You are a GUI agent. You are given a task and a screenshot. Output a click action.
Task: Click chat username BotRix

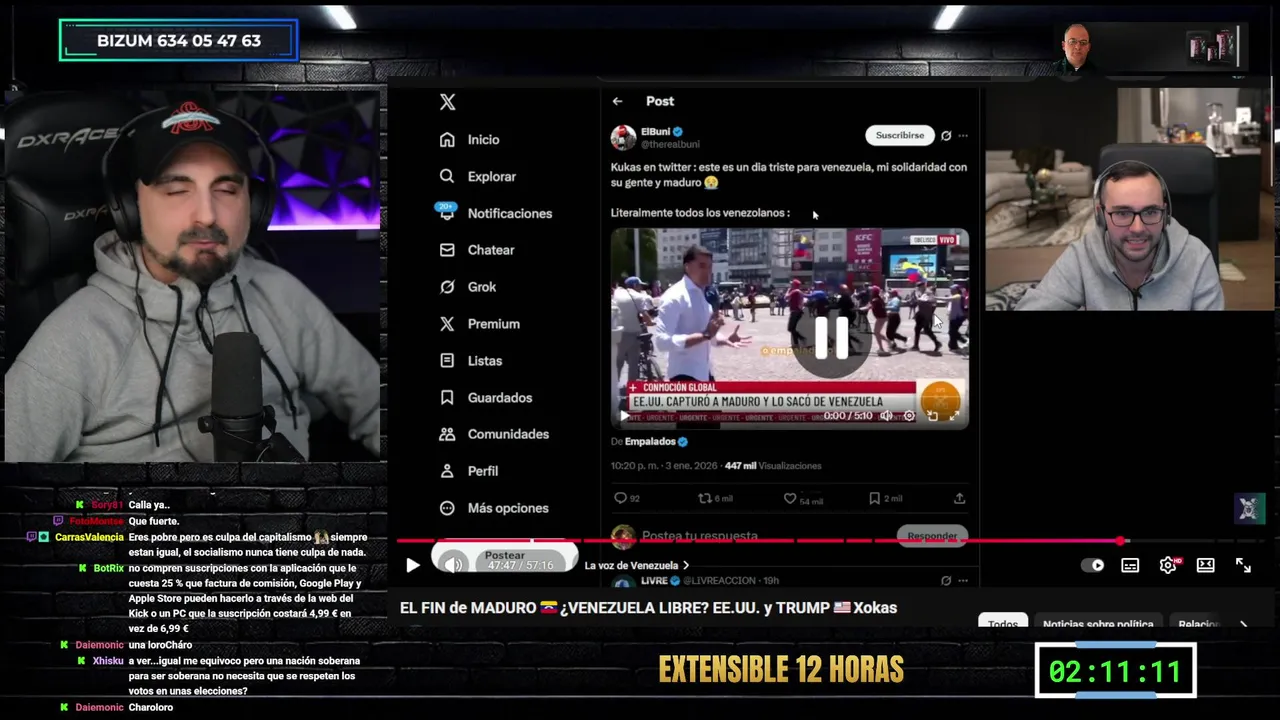click(108, 568)
